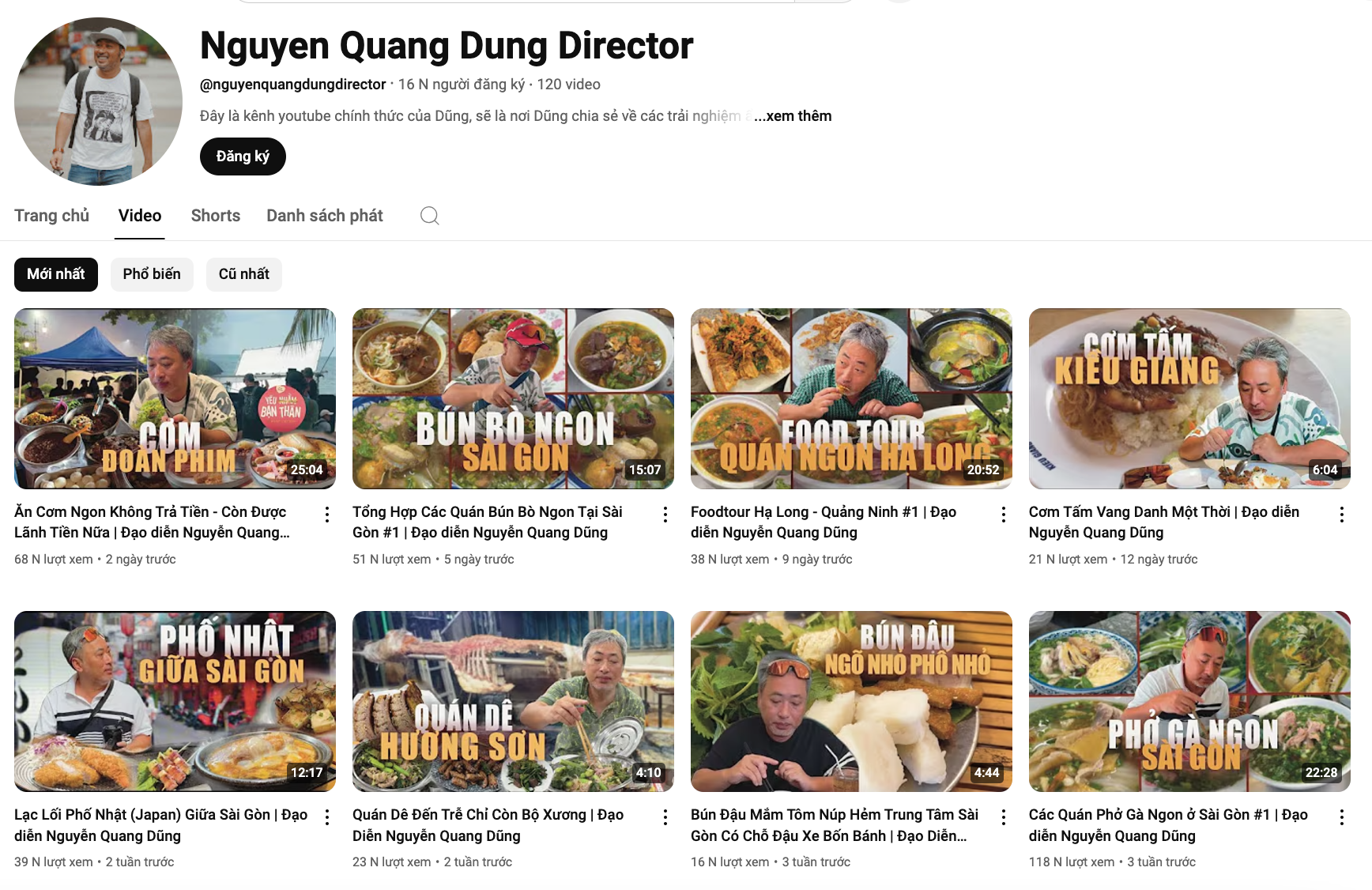Select the Mới nhất sort filter

56,274
